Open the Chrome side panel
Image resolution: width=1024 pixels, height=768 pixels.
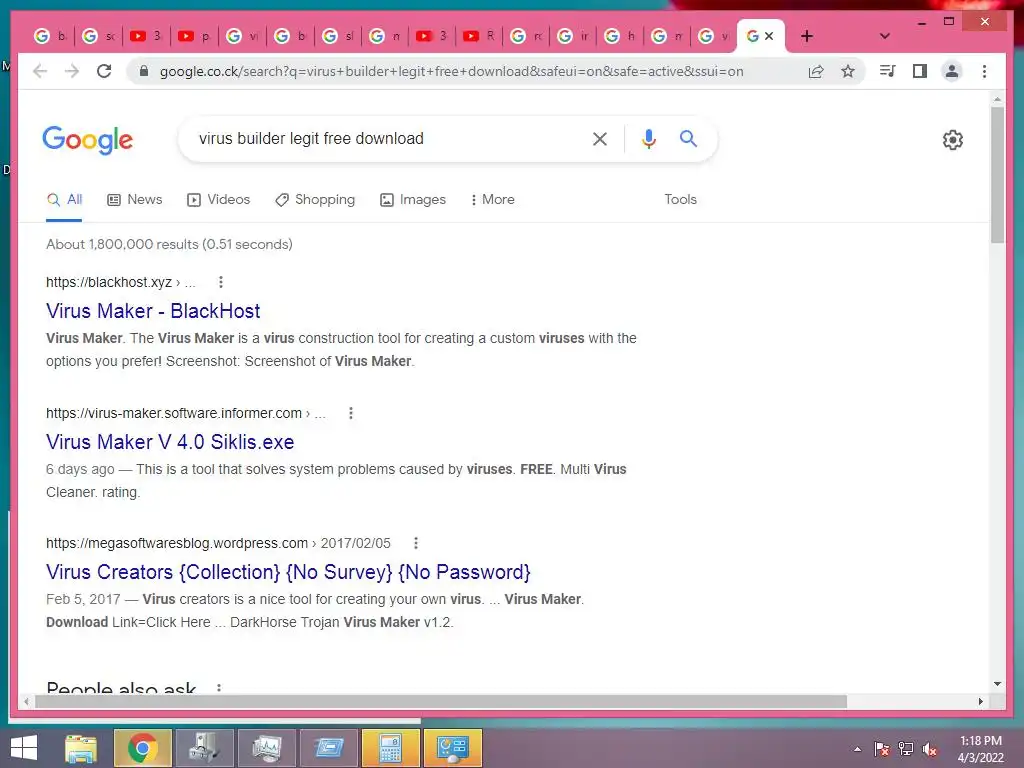point(920,71)
